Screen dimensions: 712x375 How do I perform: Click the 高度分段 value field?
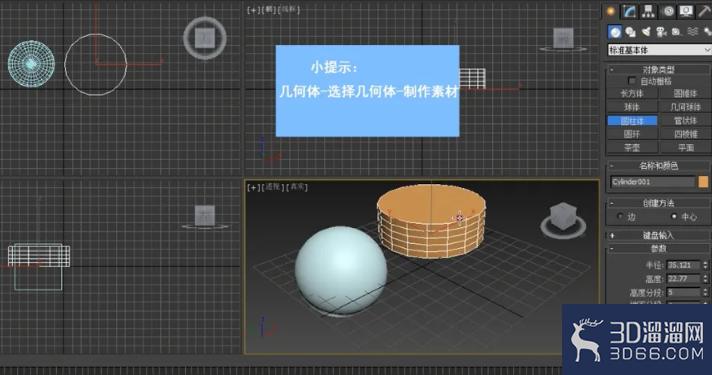(x=684, y=292)
